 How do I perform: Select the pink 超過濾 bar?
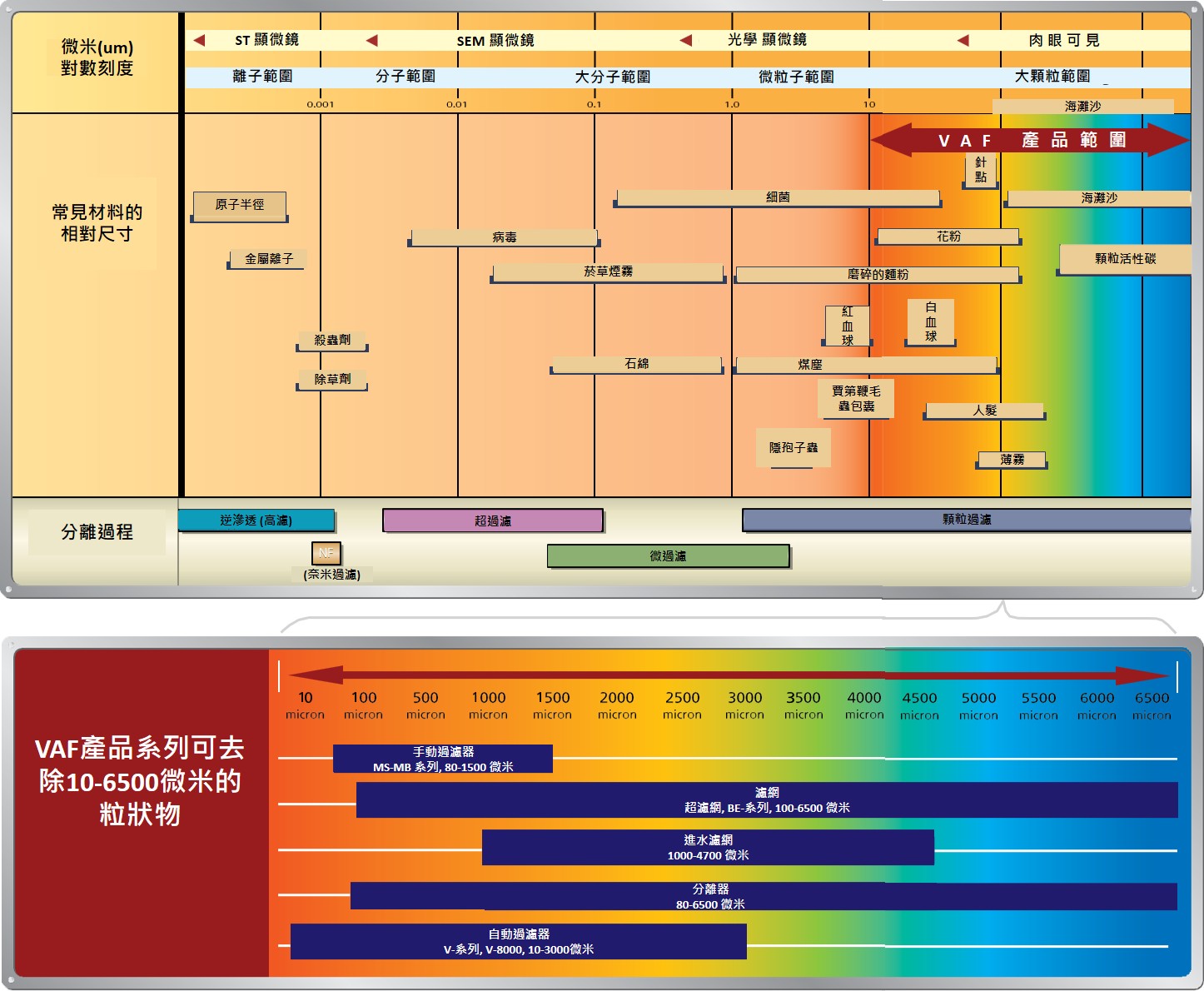(x=492, y=520)
